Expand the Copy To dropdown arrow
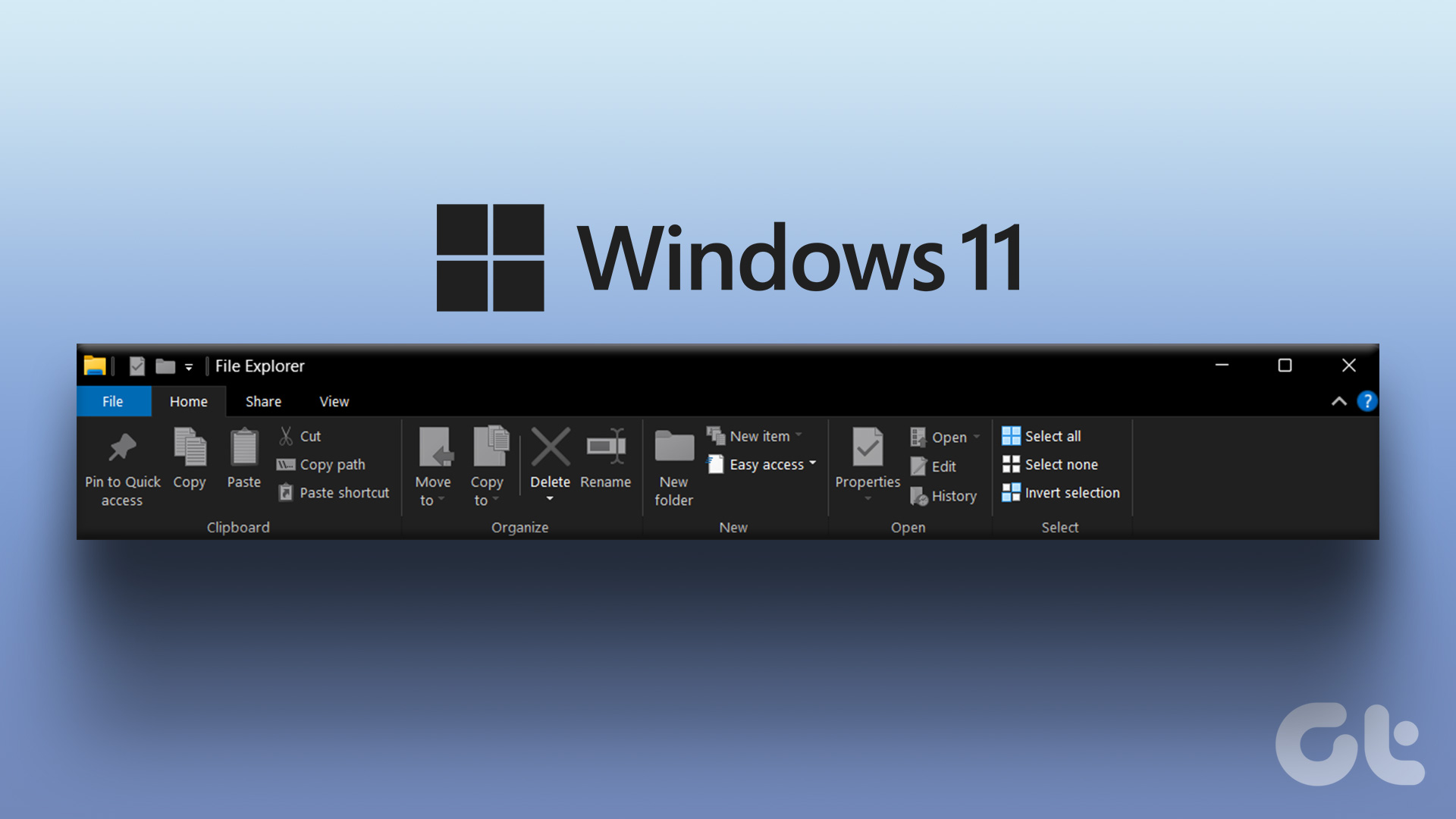Image resolution: width=1456 pixels, height=819 pixels. pyautogui.click(x=498, y=499)
